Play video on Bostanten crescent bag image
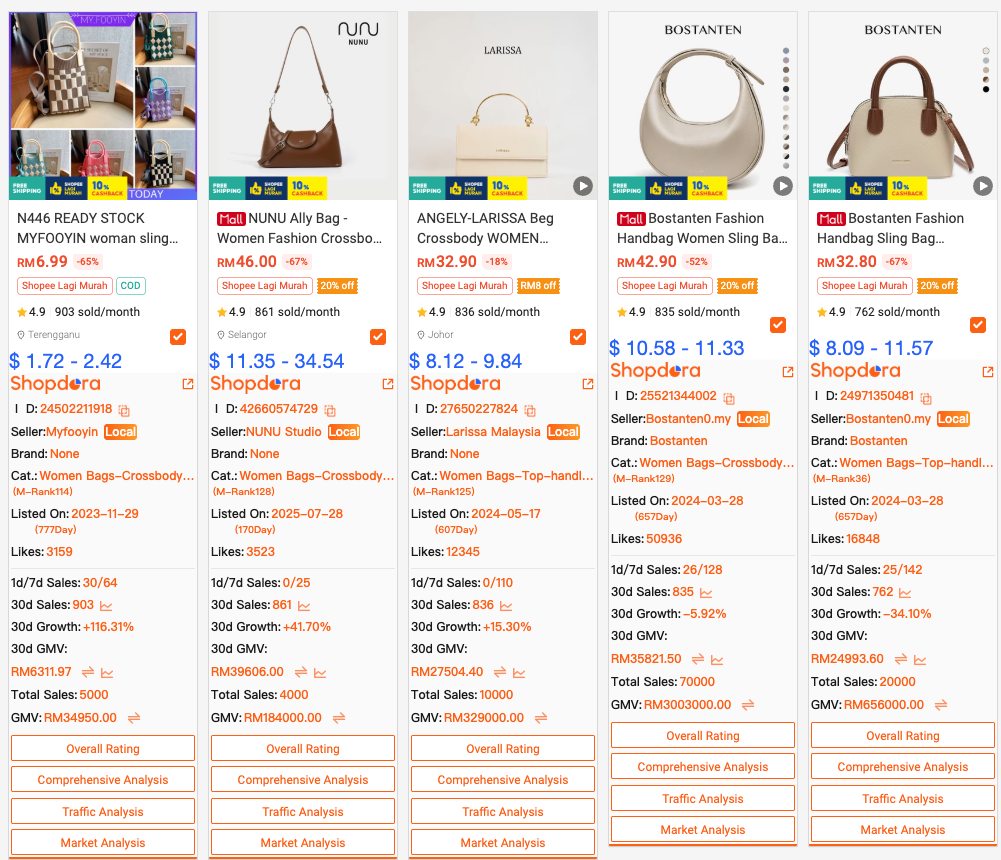 (783, 186)
